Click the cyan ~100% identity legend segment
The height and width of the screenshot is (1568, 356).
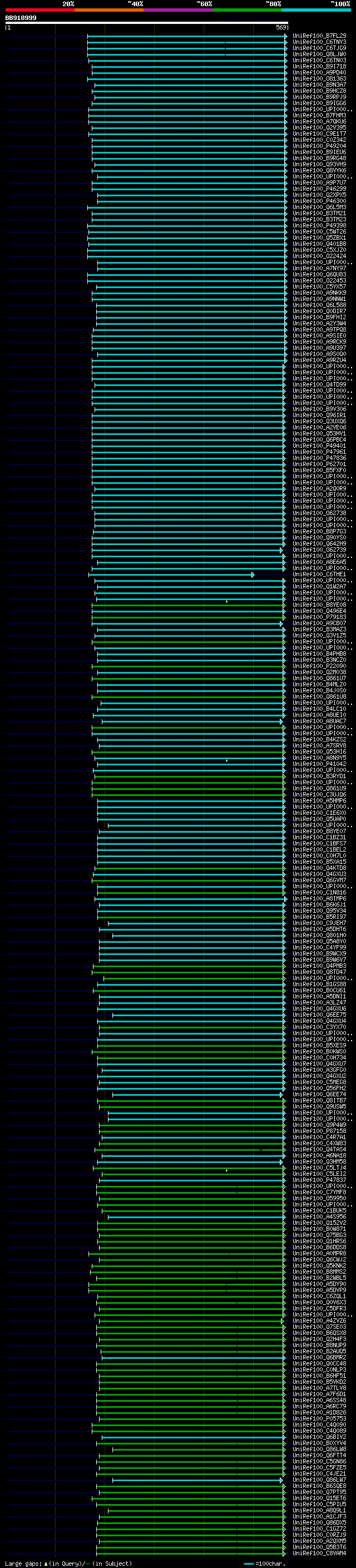(316, 10)
